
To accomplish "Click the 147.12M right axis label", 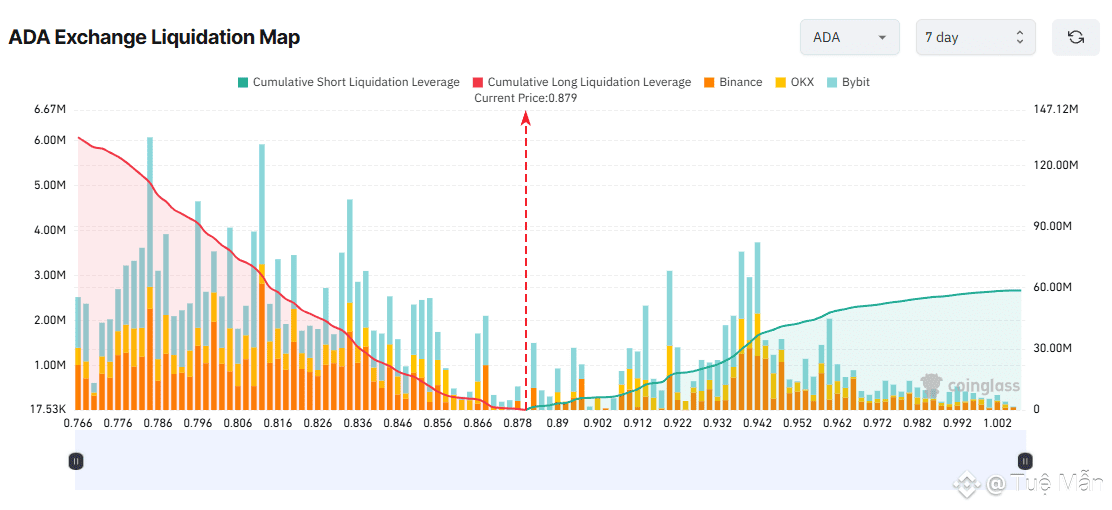I will coord(1054,110).
